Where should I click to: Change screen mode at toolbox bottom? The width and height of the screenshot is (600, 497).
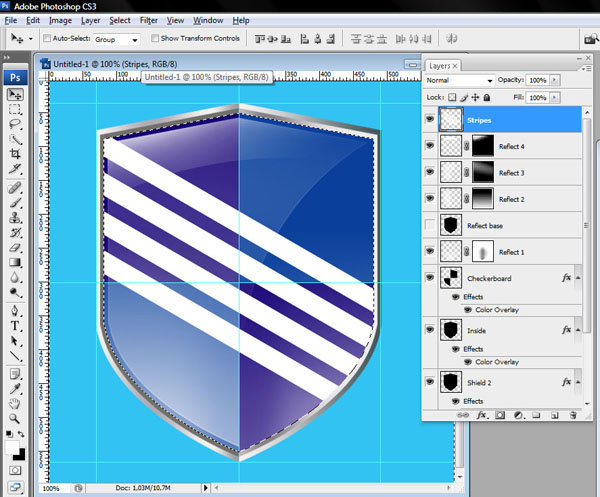15,487
